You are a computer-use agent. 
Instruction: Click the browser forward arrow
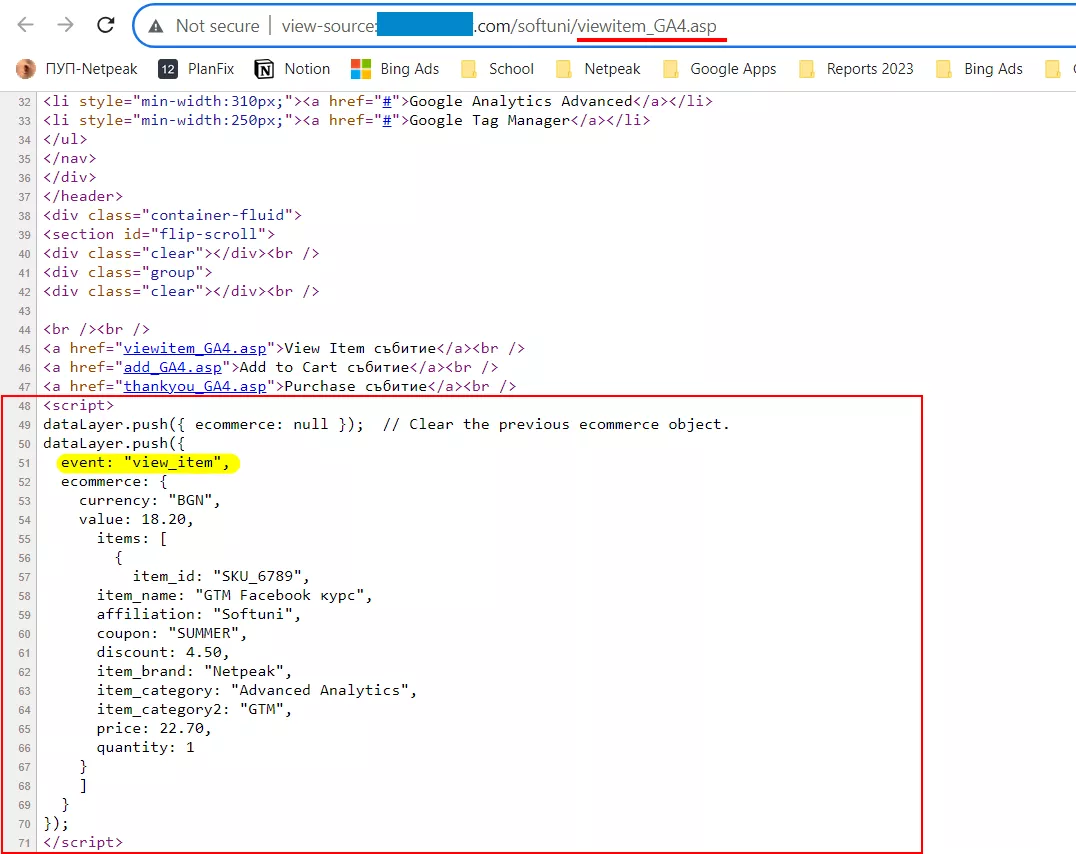(65, 25)
